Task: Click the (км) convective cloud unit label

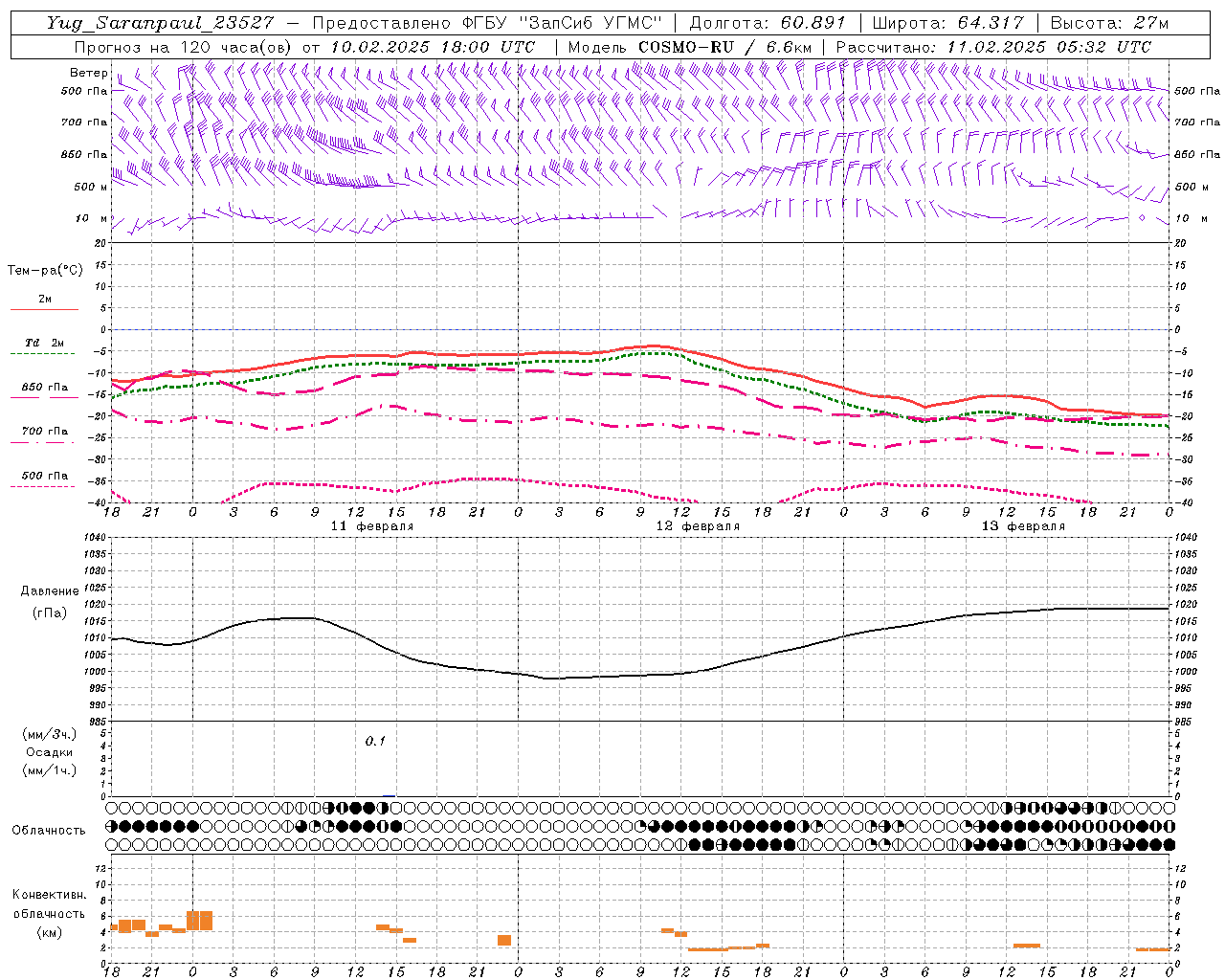Action: 50,932
